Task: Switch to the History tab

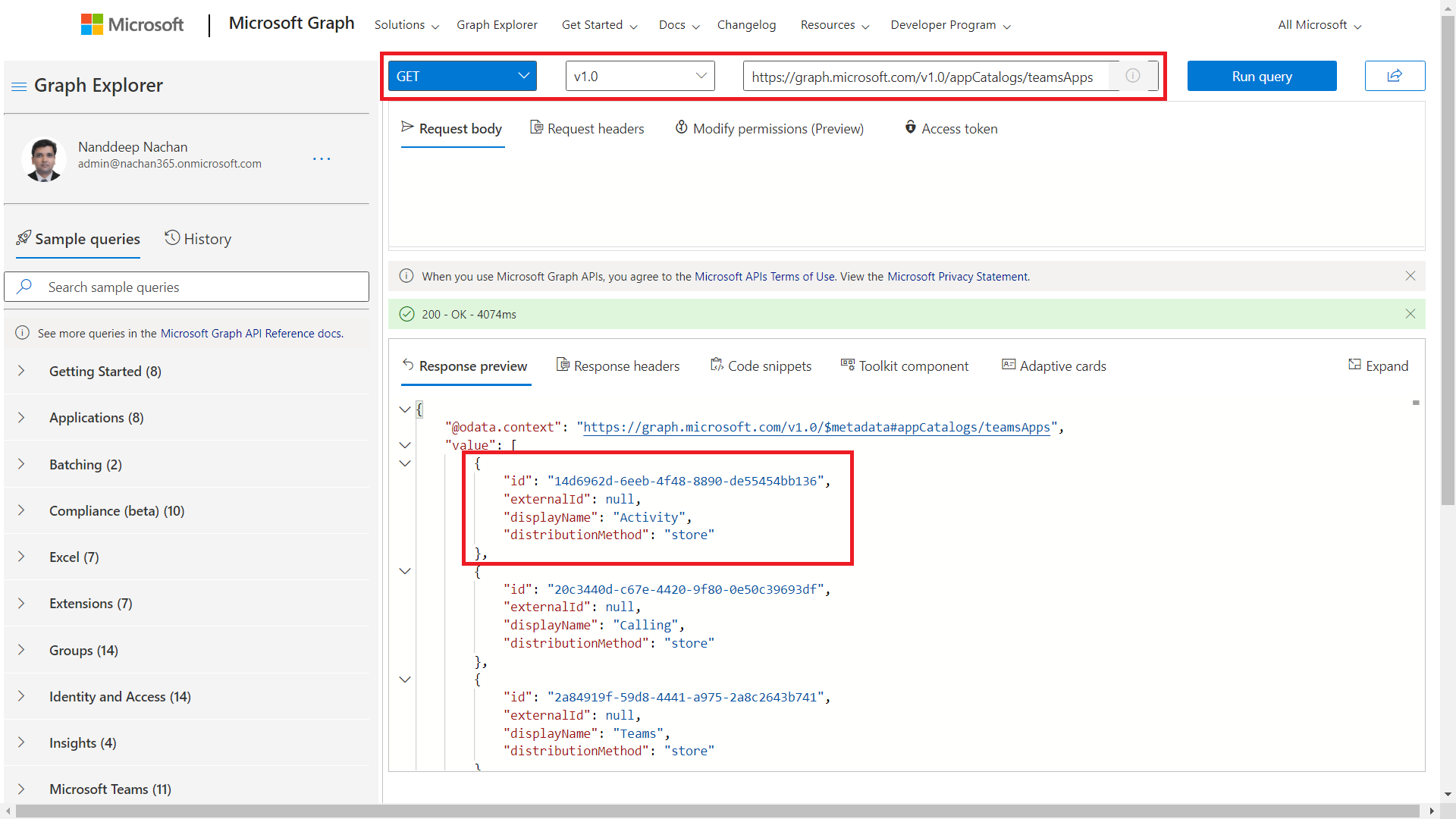Action: coord(198,239)
